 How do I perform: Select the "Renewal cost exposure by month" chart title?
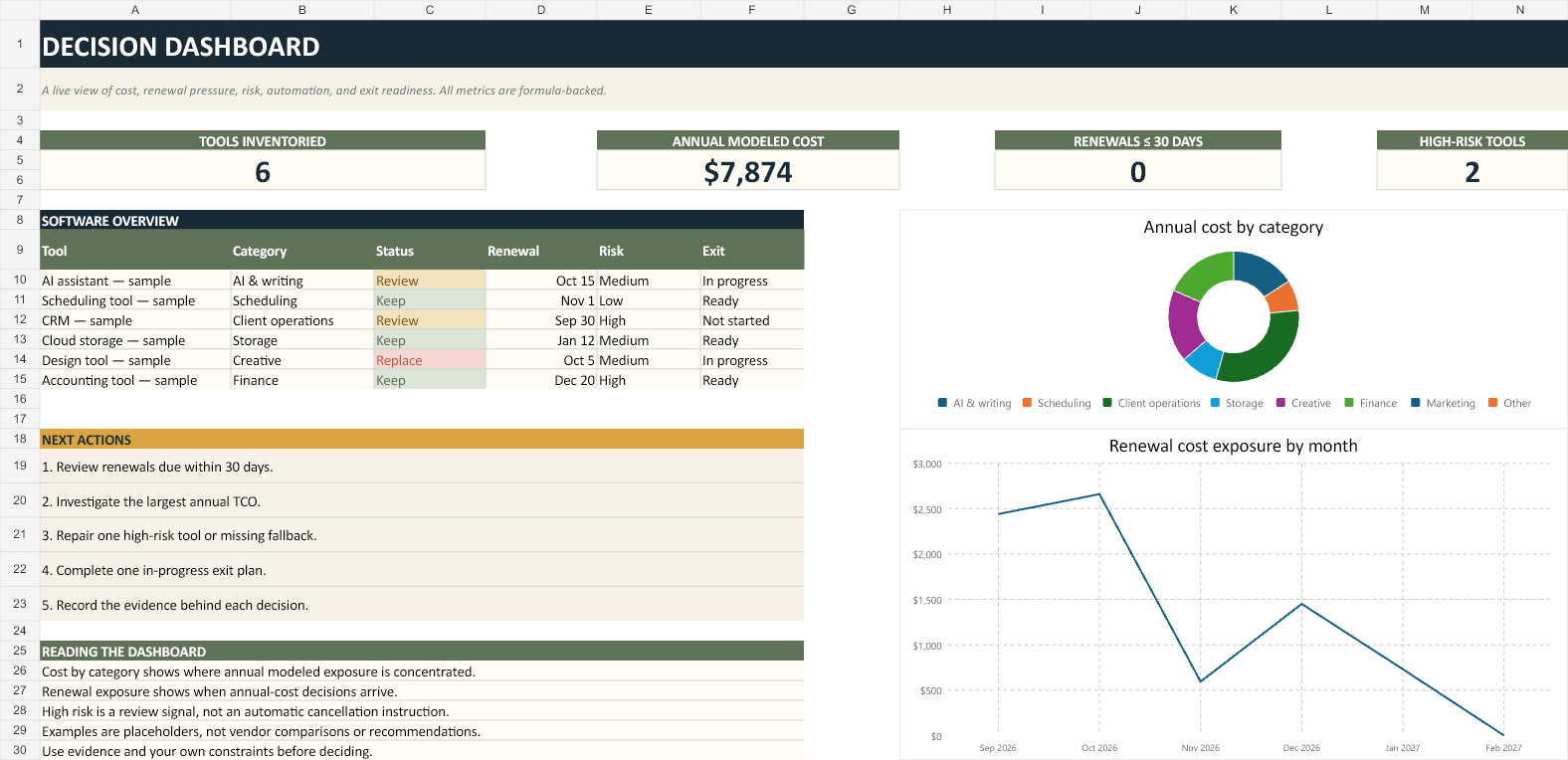point(1234,446)
